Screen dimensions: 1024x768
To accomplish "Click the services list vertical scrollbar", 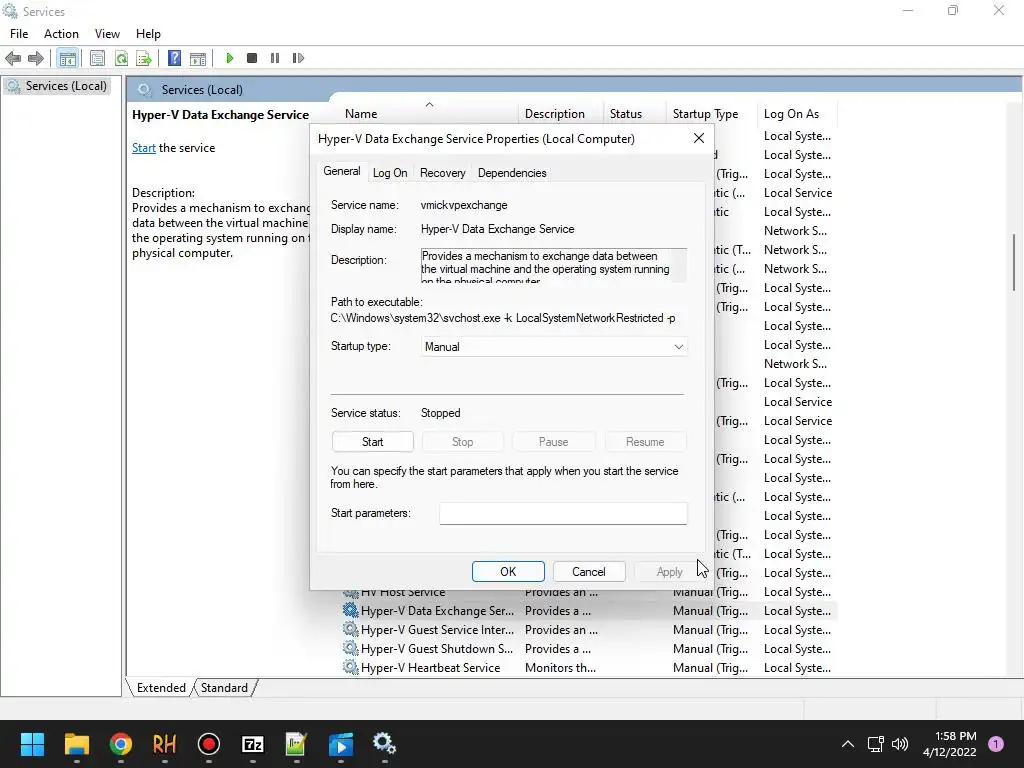I will [x=1014, y=263].
